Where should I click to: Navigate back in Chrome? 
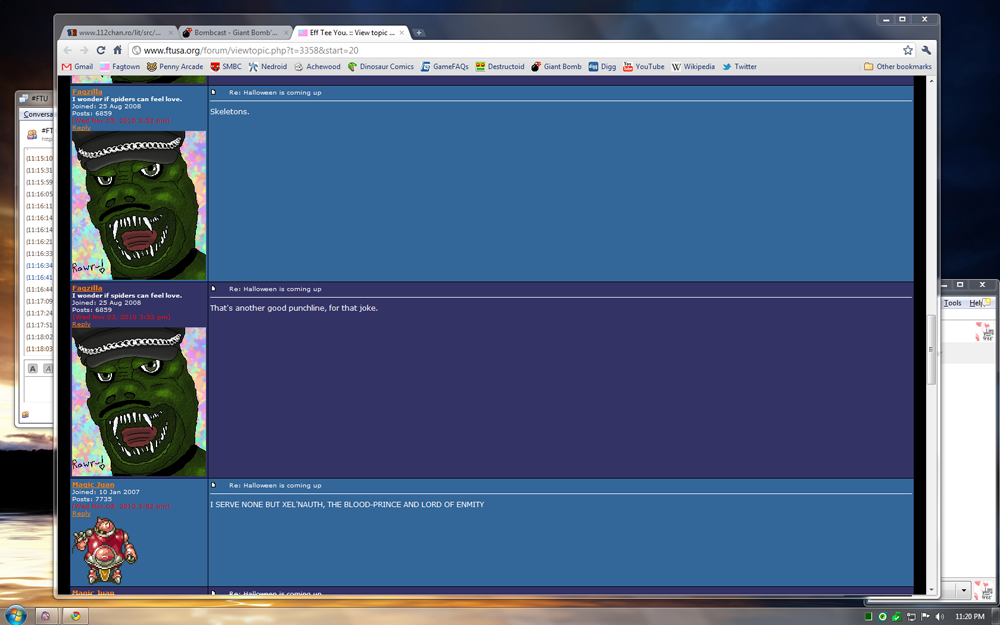(x=68, y=50)
